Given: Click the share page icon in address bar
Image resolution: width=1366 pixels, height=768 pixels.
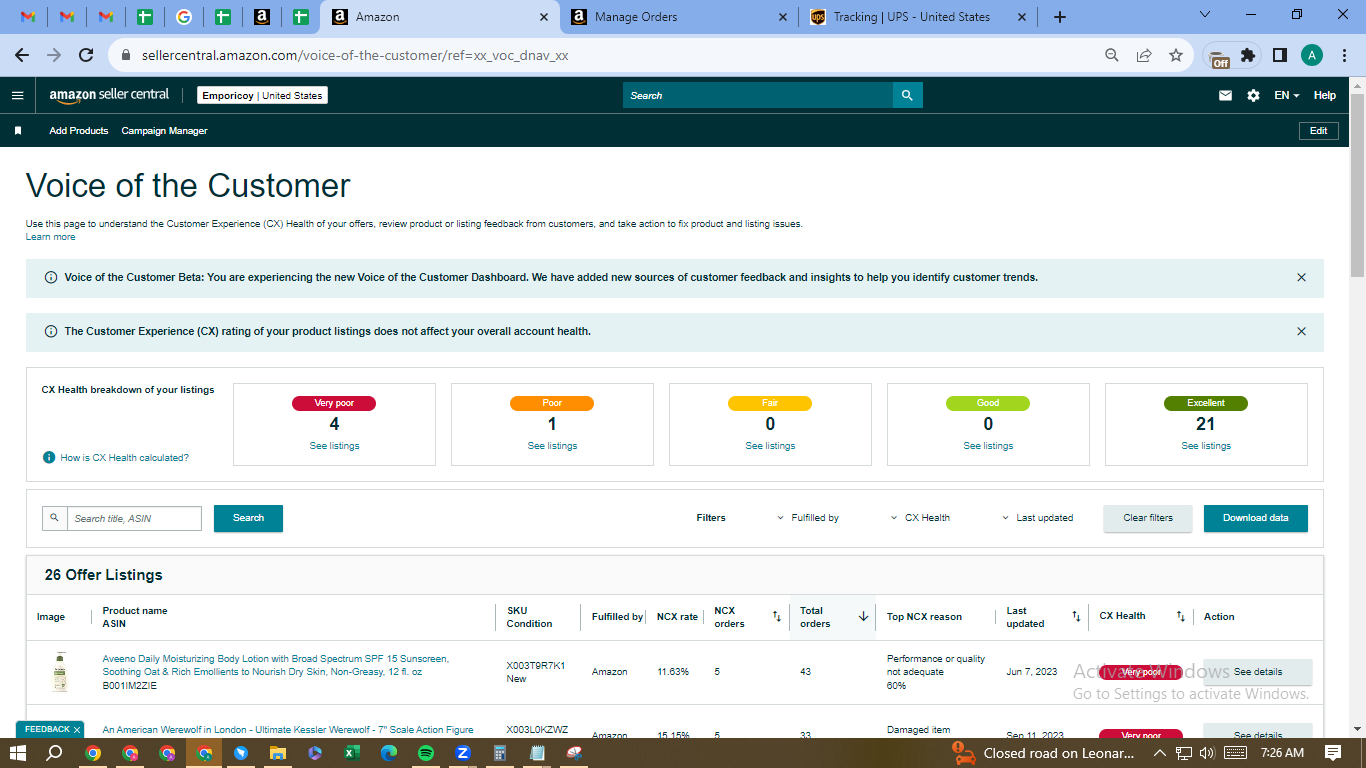Looking at the screenshot, I should [x=1144, y=55].
